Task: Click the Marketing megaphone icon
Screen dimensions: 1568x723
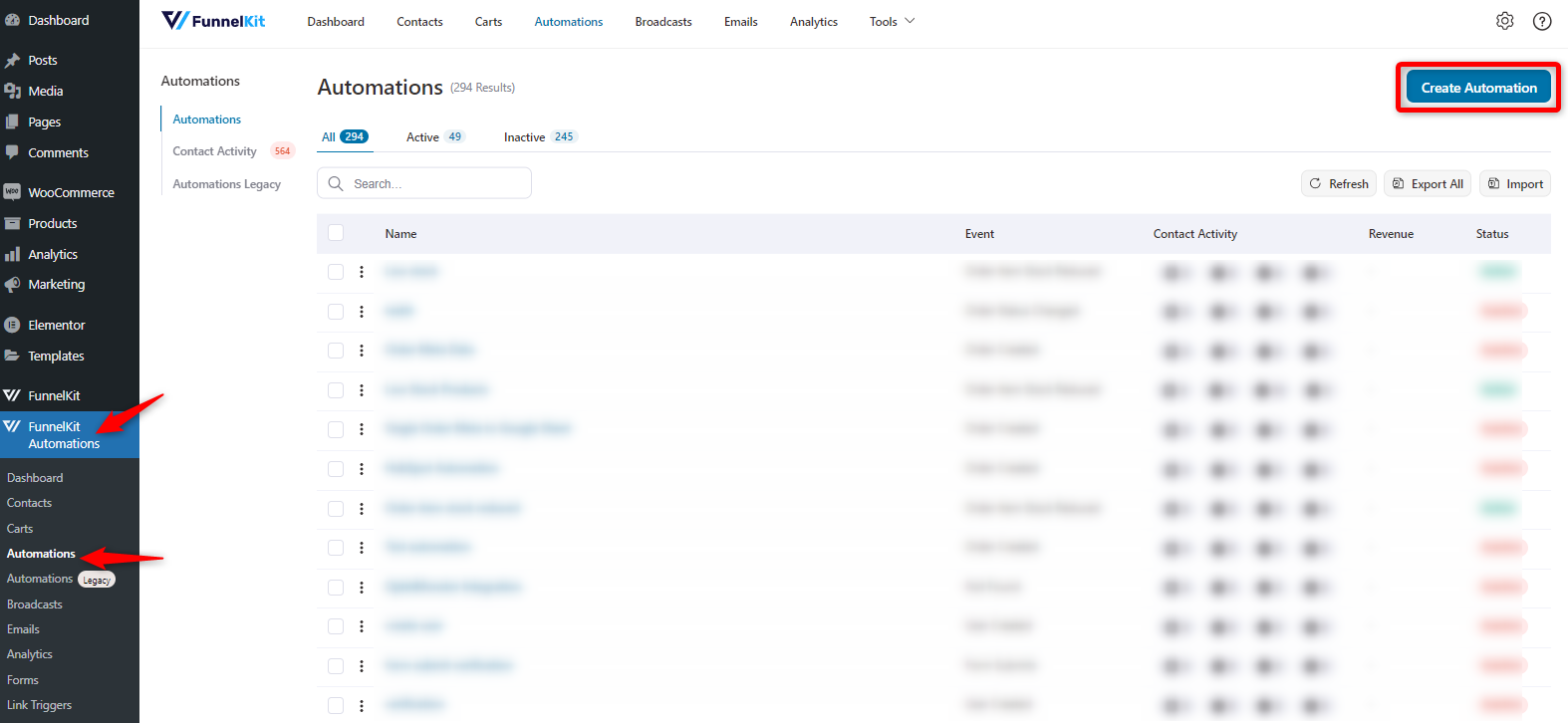Action: [12, 285]
